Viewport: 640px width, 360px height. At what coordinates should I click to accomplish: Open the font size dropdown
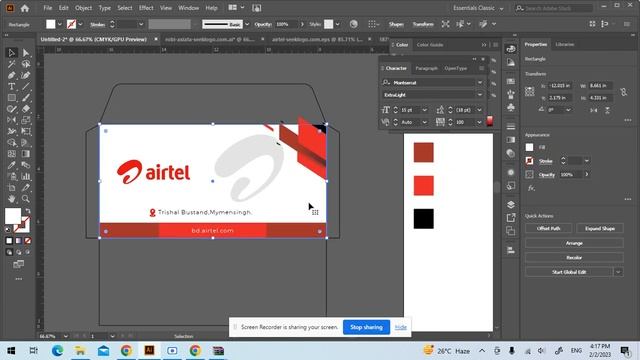click(424, 110)
